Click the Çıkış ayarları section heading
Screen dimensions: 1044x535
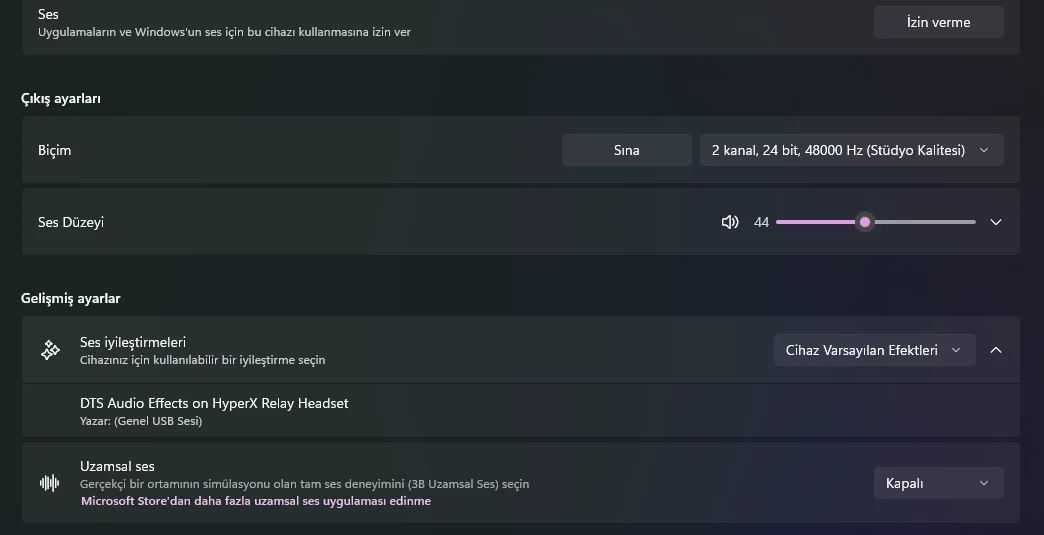coord(61,98)
